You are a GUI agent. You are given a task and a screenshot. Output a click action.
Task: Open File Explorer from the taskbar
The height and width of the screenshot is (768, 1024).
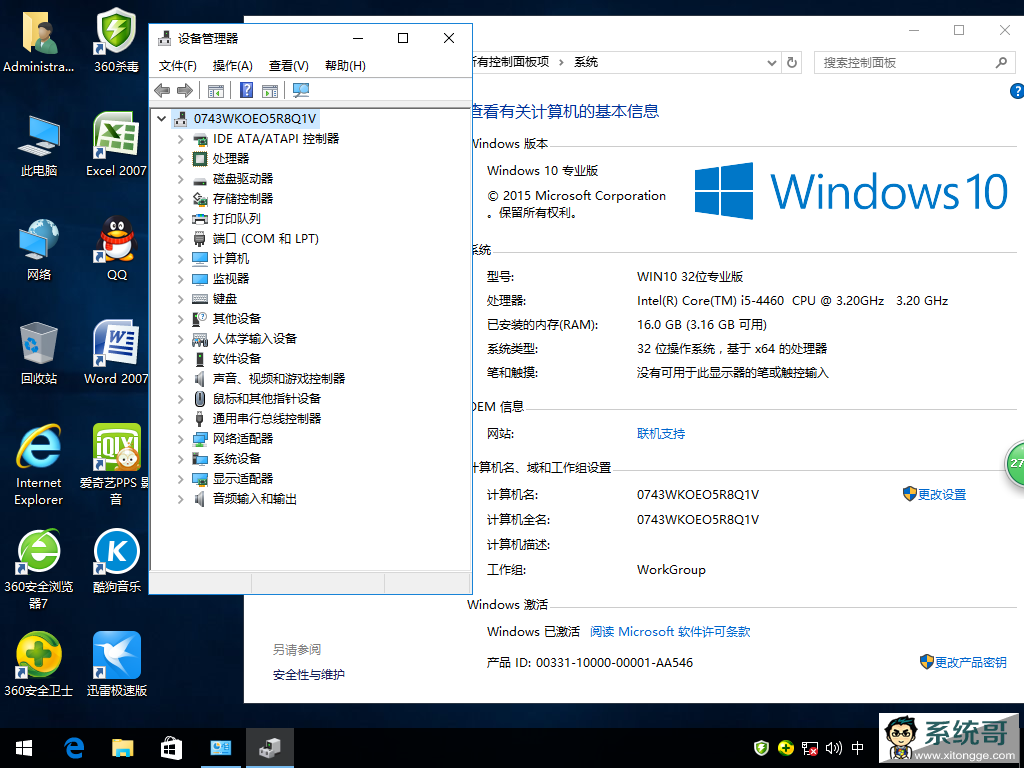point(122,748)
